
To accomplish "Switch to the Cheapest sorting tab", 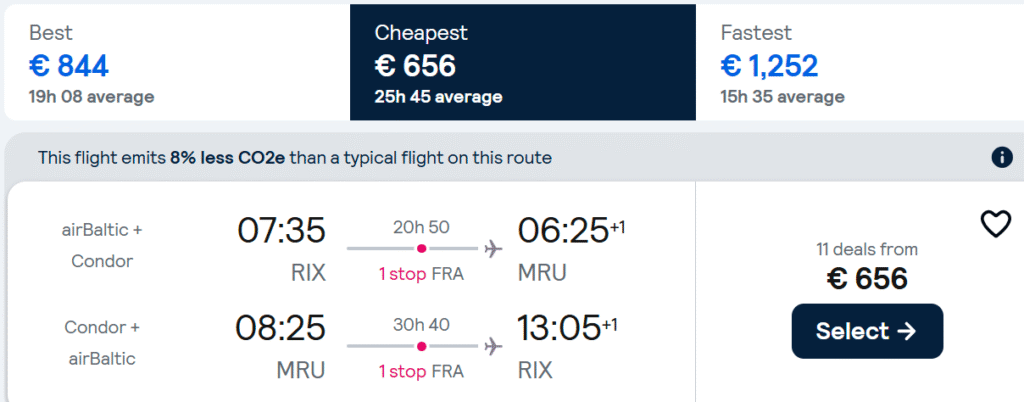I will pos(522,63).
